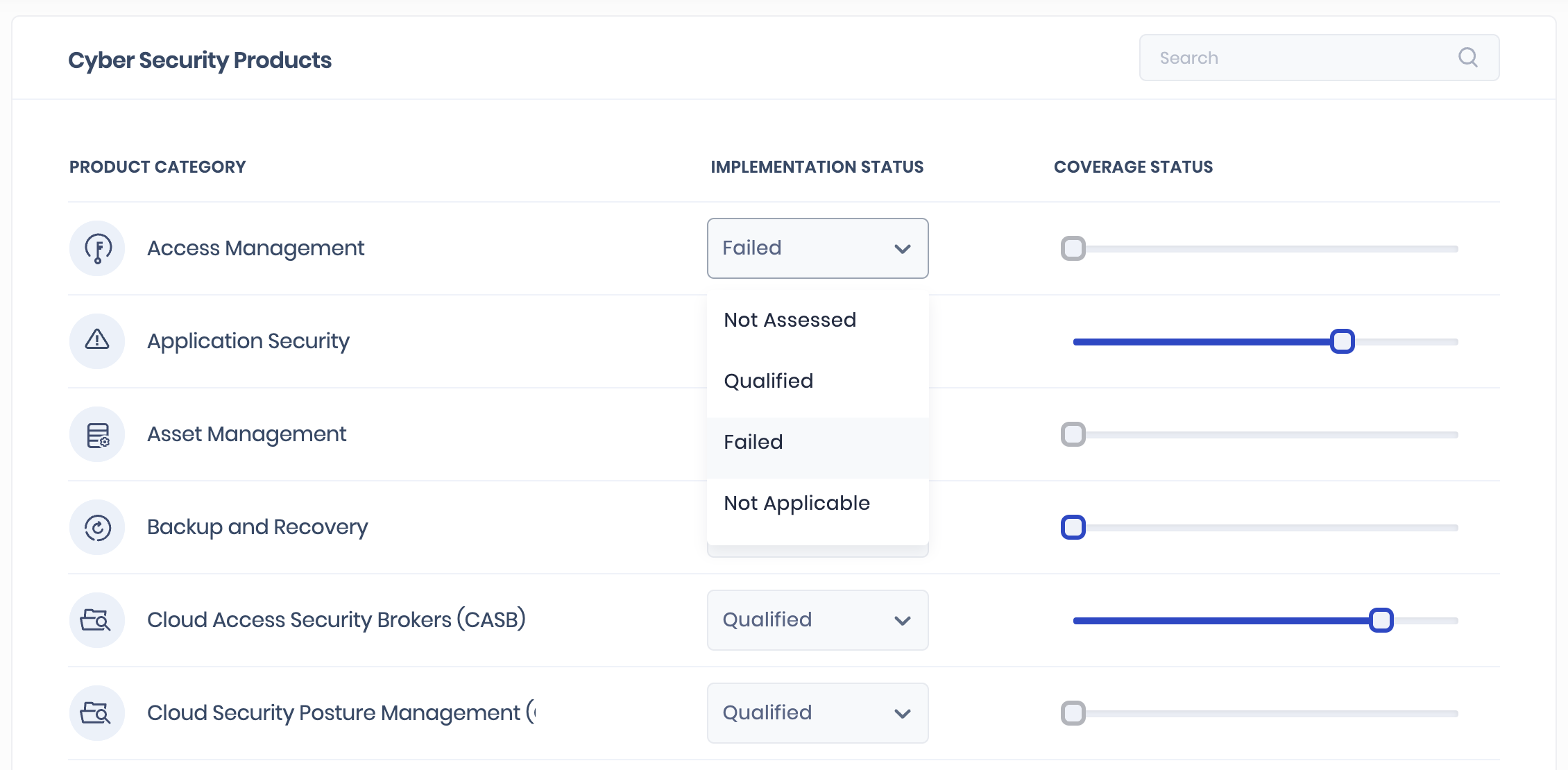Open the CASB implementation status dropdown

point(817,620)
